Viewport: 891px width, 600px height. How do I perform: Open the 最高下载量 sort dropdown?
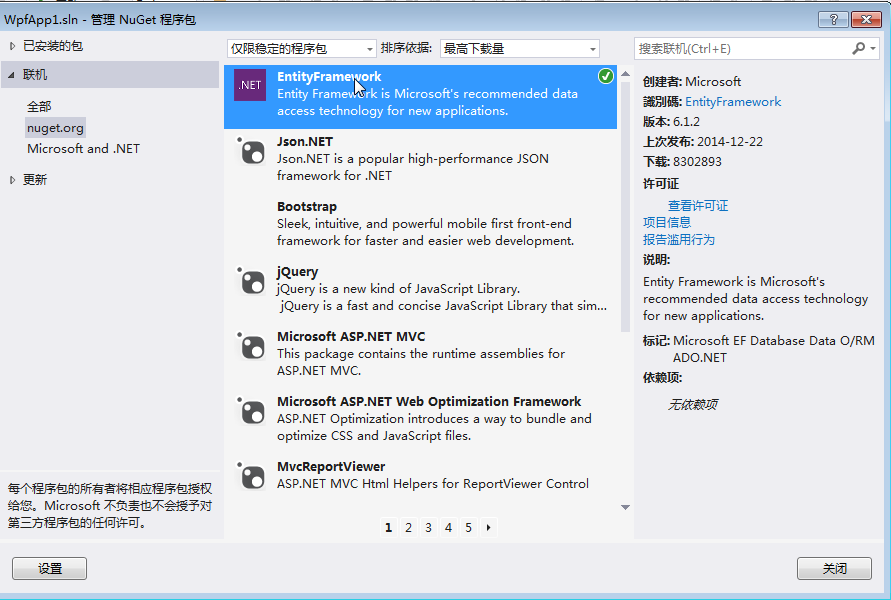519,48
